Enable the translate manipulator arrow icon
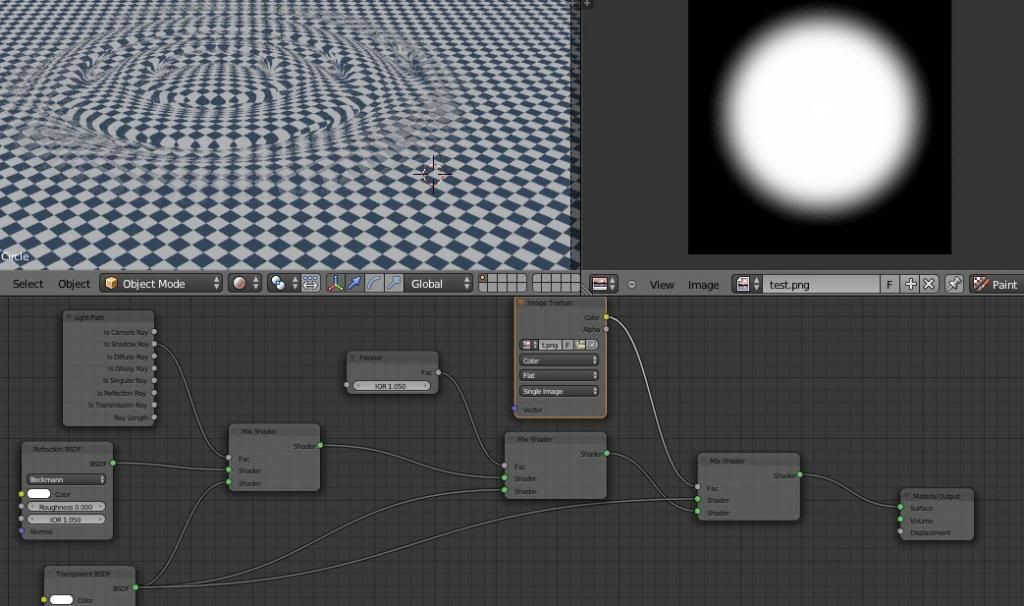The image size is (1024, 606). tap(355, 284)
